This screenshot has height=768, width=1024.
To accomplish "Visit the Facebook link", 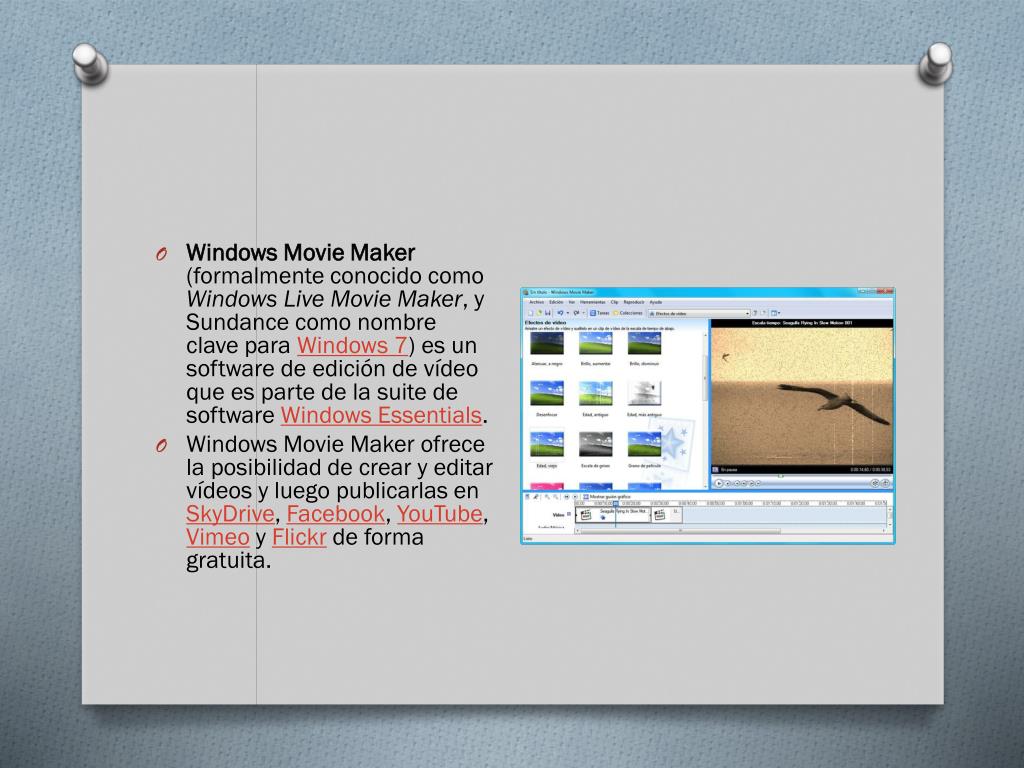I will tap(336, 513).
